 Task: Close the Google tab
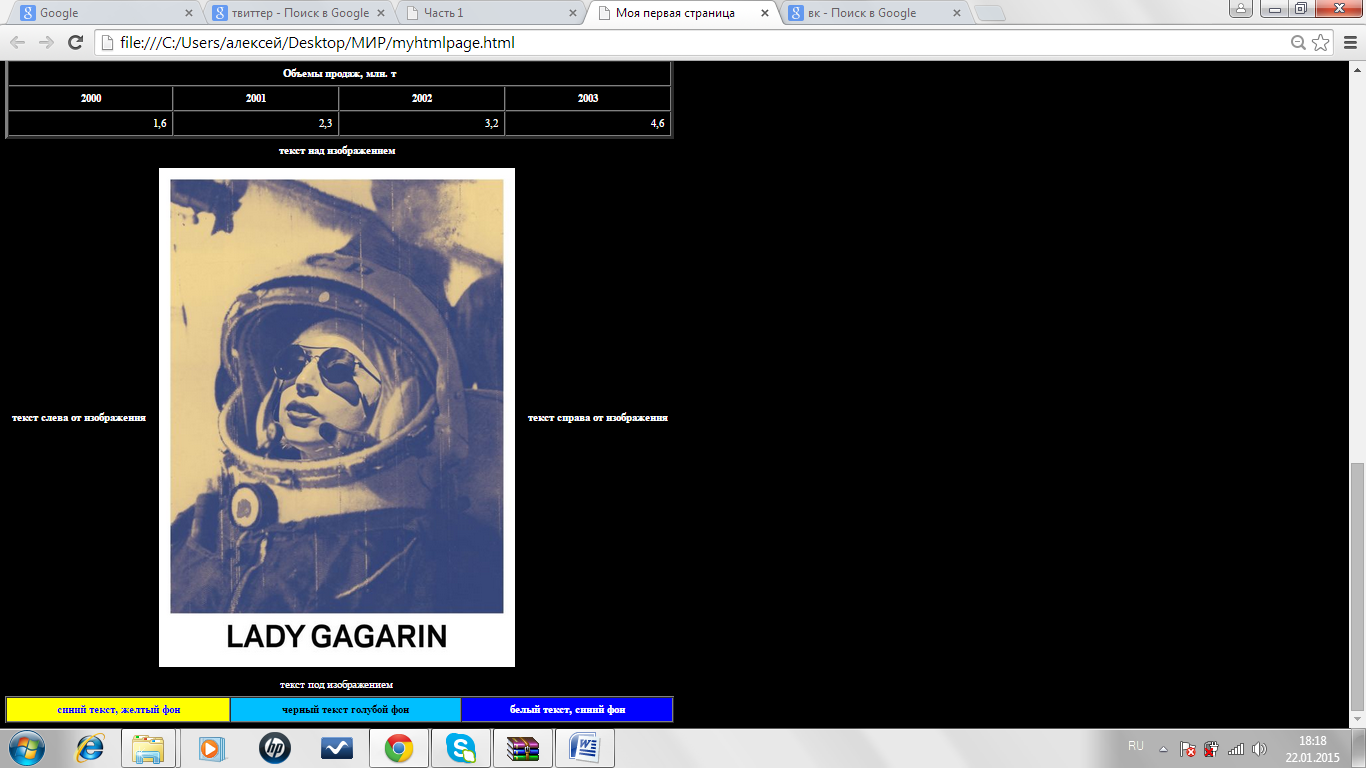click(x=189, y=14)
